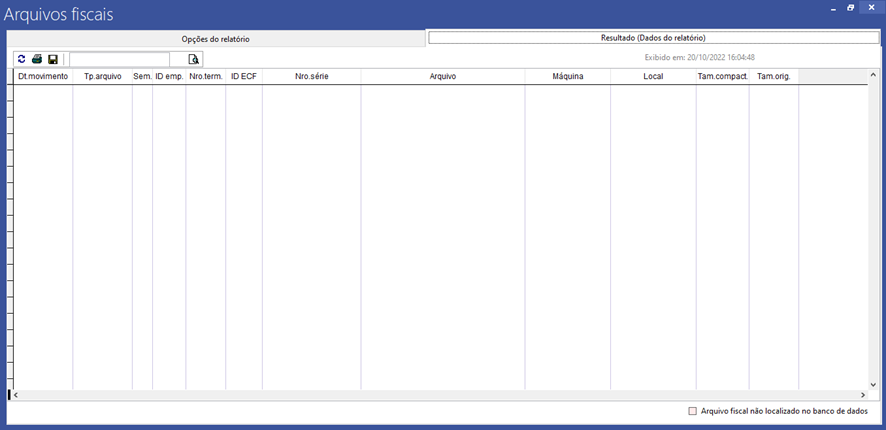The height and width of the screenshot is (430, 886).
Task: Enable 'Arquivo fiscal não localizado' checkbox
Action: (692, 411)
